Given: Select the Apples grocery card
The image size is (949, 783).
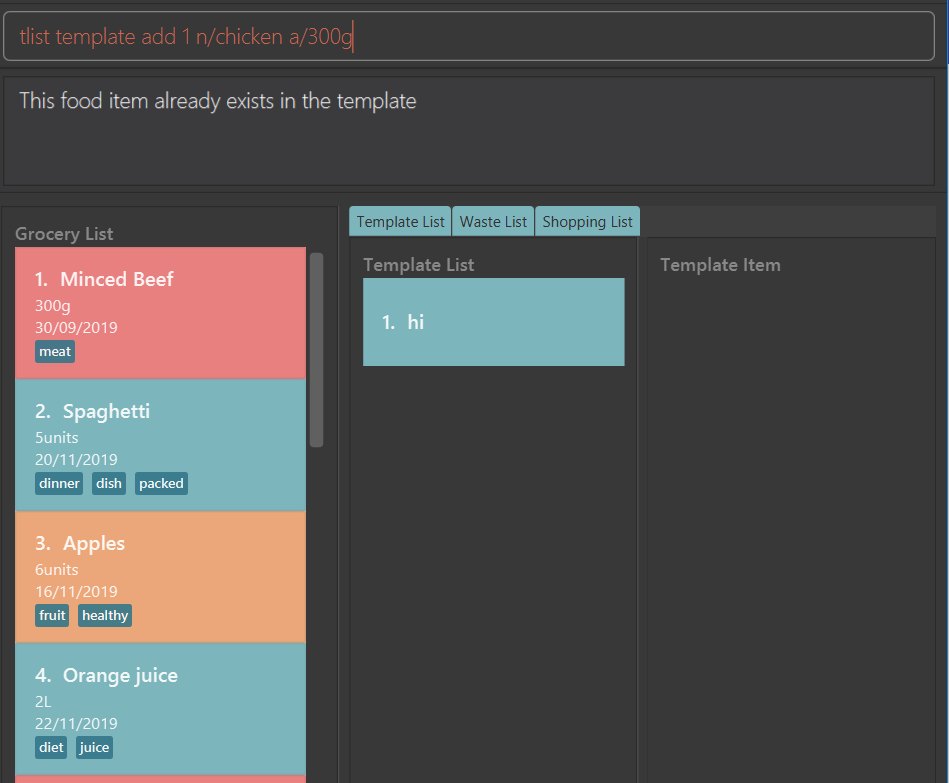Looking at the screenshot, I should [160, 577].
